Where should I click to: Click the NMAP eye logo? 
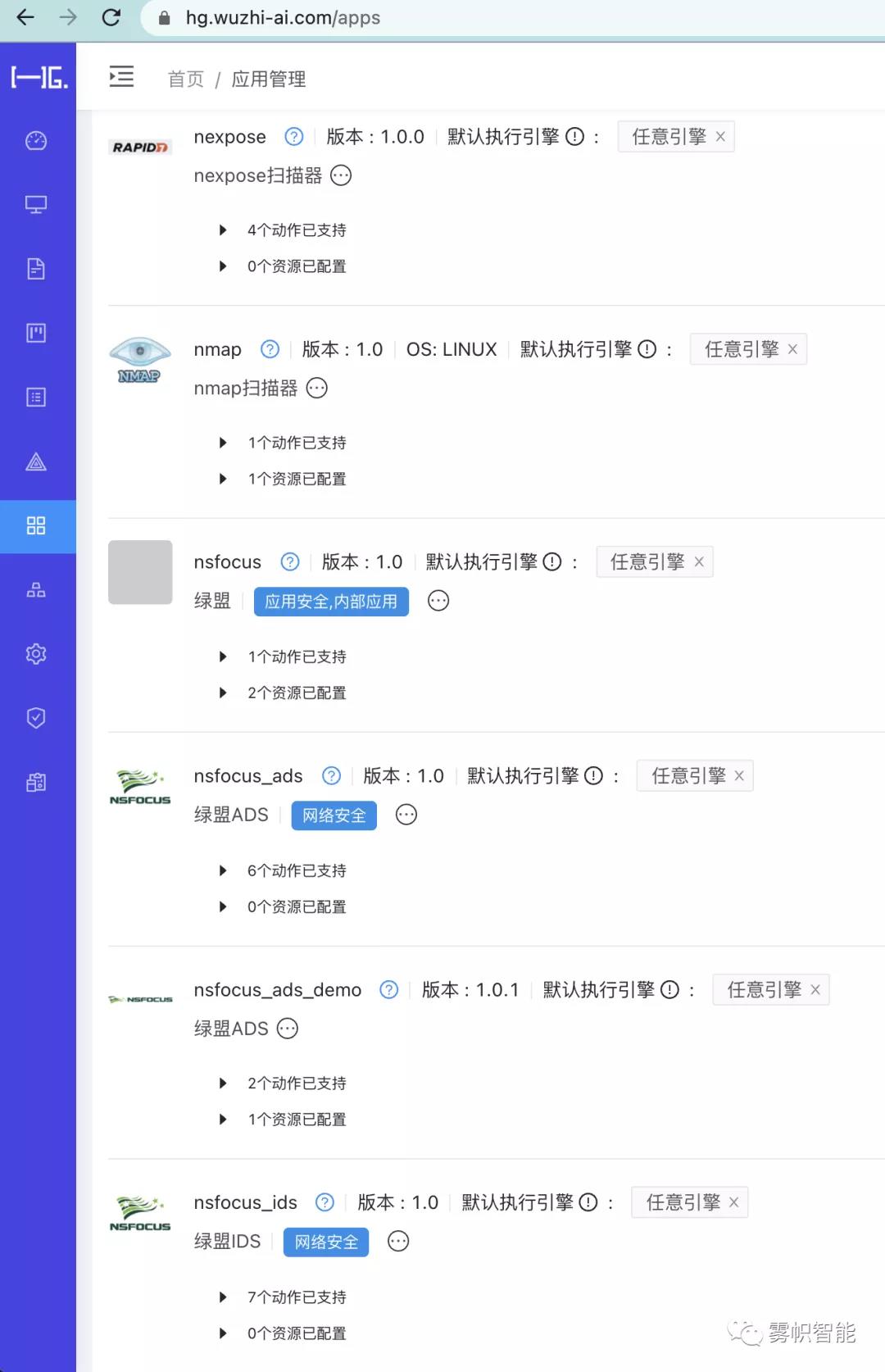pos(140,360)
